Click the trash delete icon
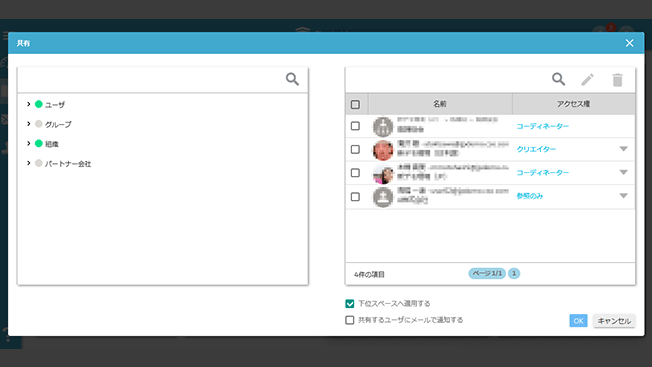The height and width of the screenshot is (367, 652). (617, 80)
